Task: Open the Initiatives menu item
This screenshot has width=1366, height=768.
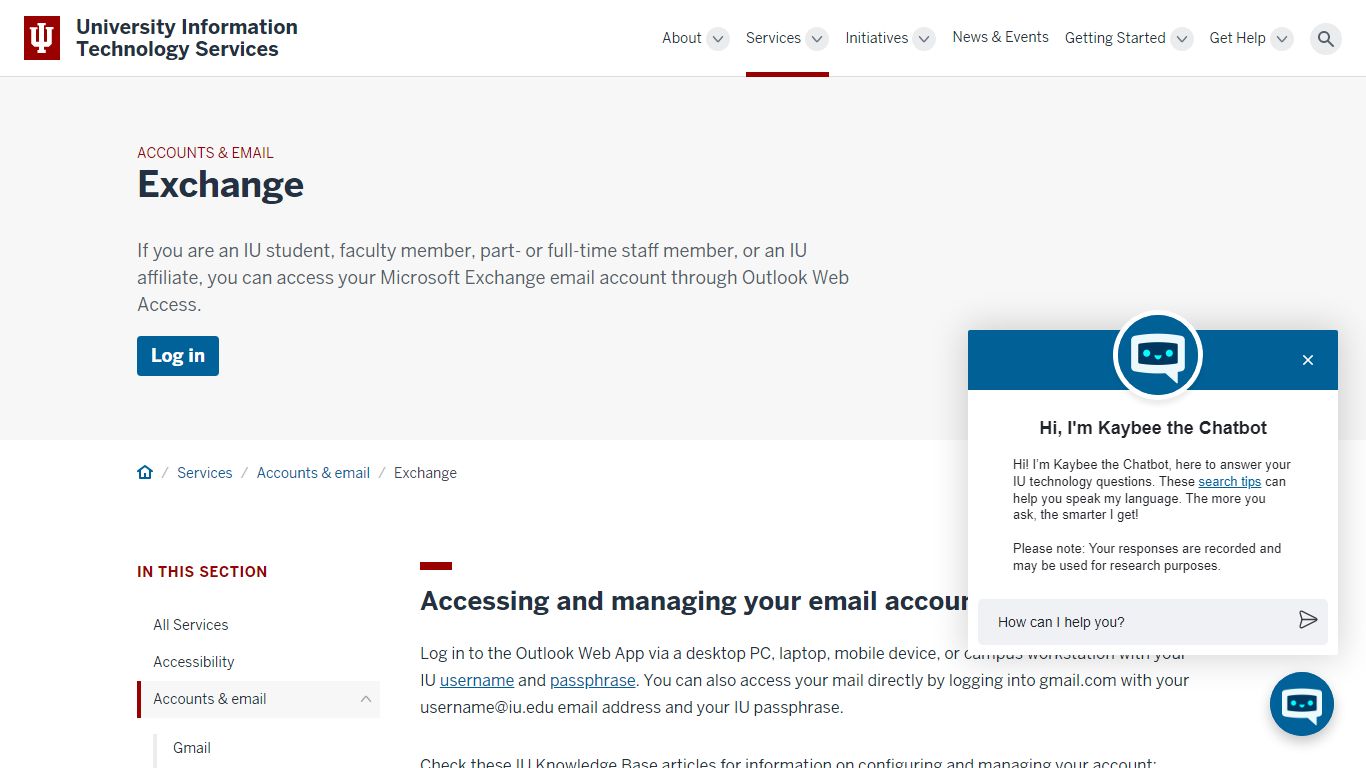Action: [x=877, y=38]
